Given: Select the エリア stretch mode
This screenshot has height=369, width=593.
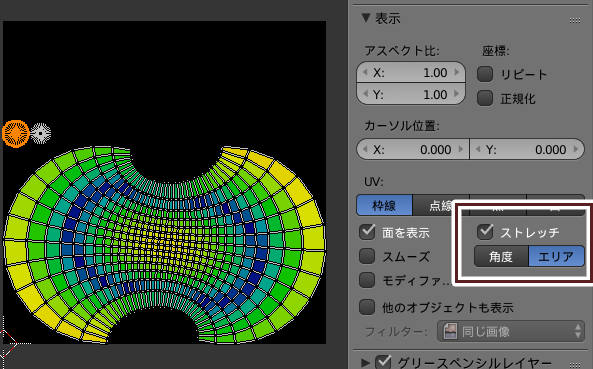Looking at the screenshot, I should (556, 256).
